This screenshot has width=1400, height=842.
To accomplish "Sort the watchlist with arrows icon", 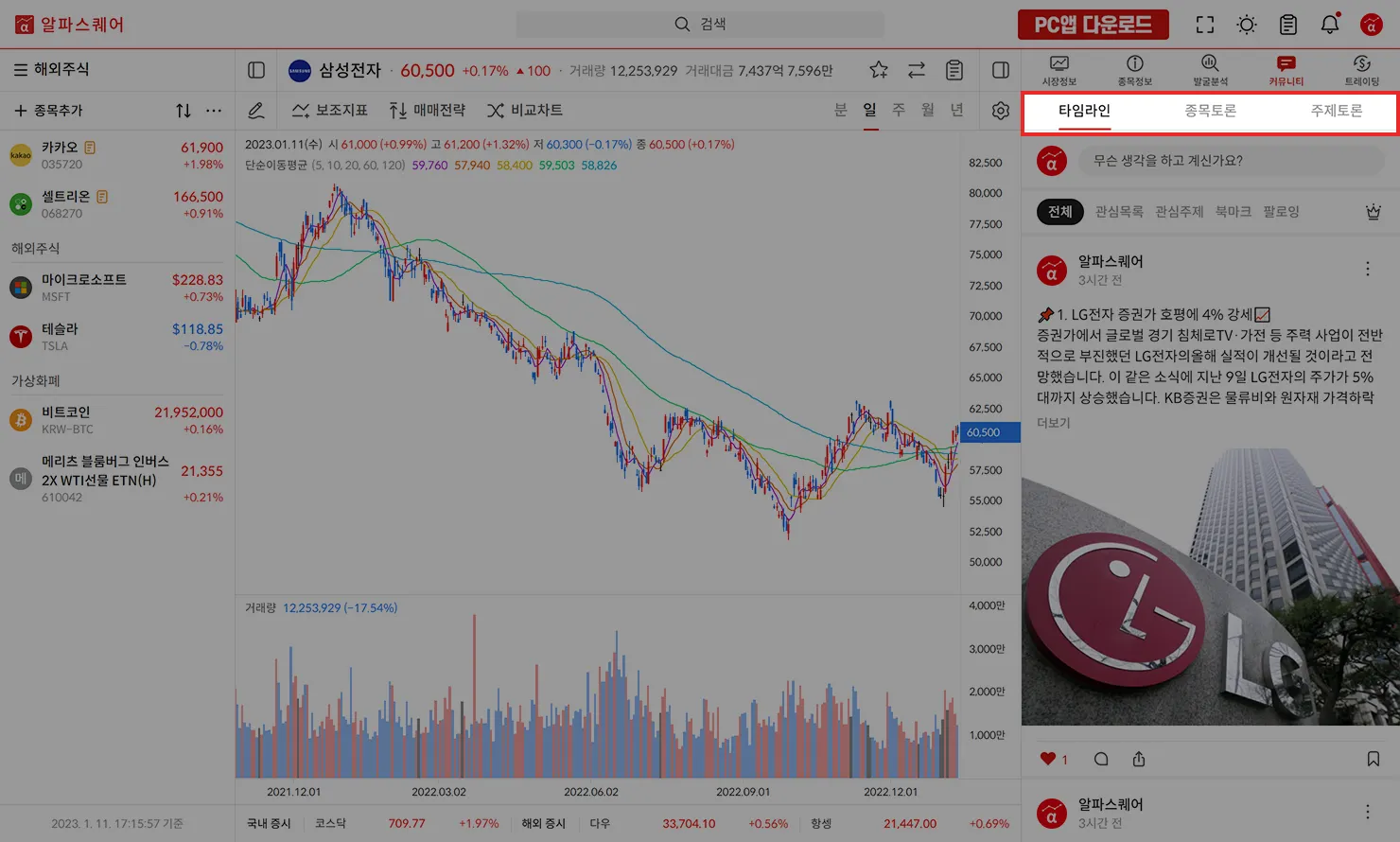I will [184, 111].
